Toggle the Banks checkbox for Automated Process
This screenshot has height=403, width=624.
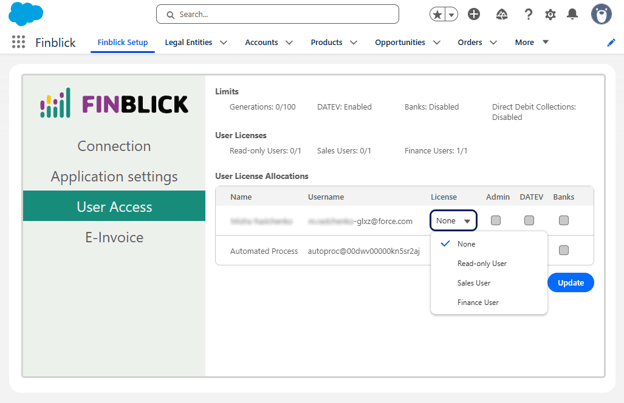(x=564, y=250)
